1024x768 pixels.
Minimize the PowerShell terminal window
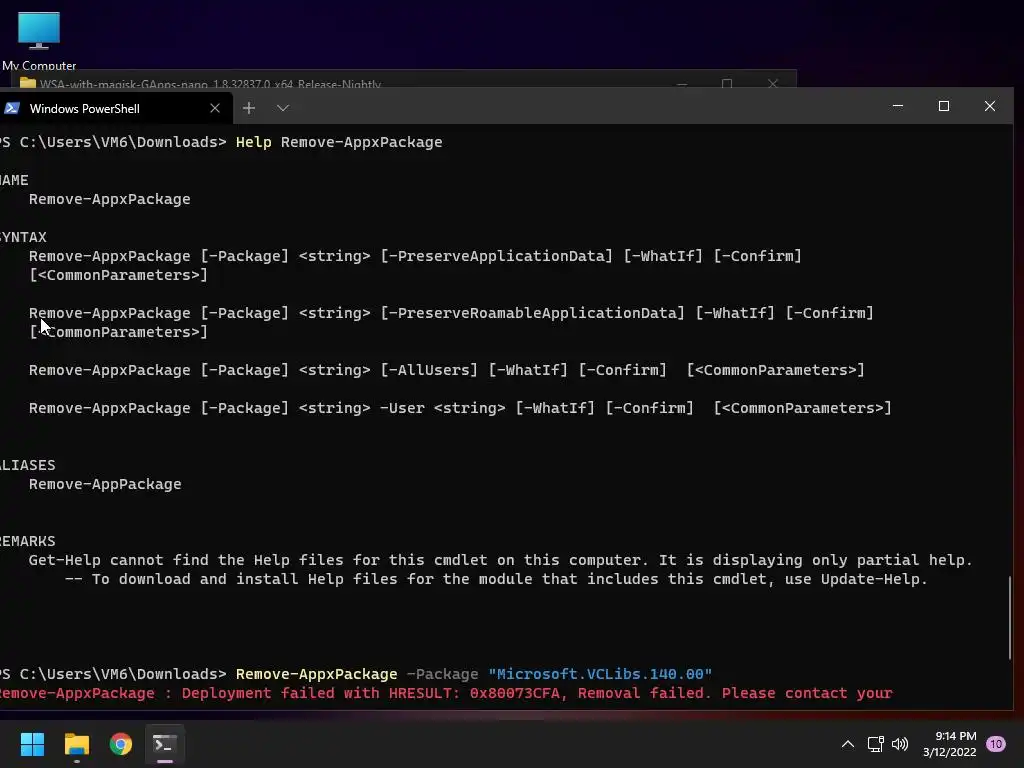coord(898,106)
